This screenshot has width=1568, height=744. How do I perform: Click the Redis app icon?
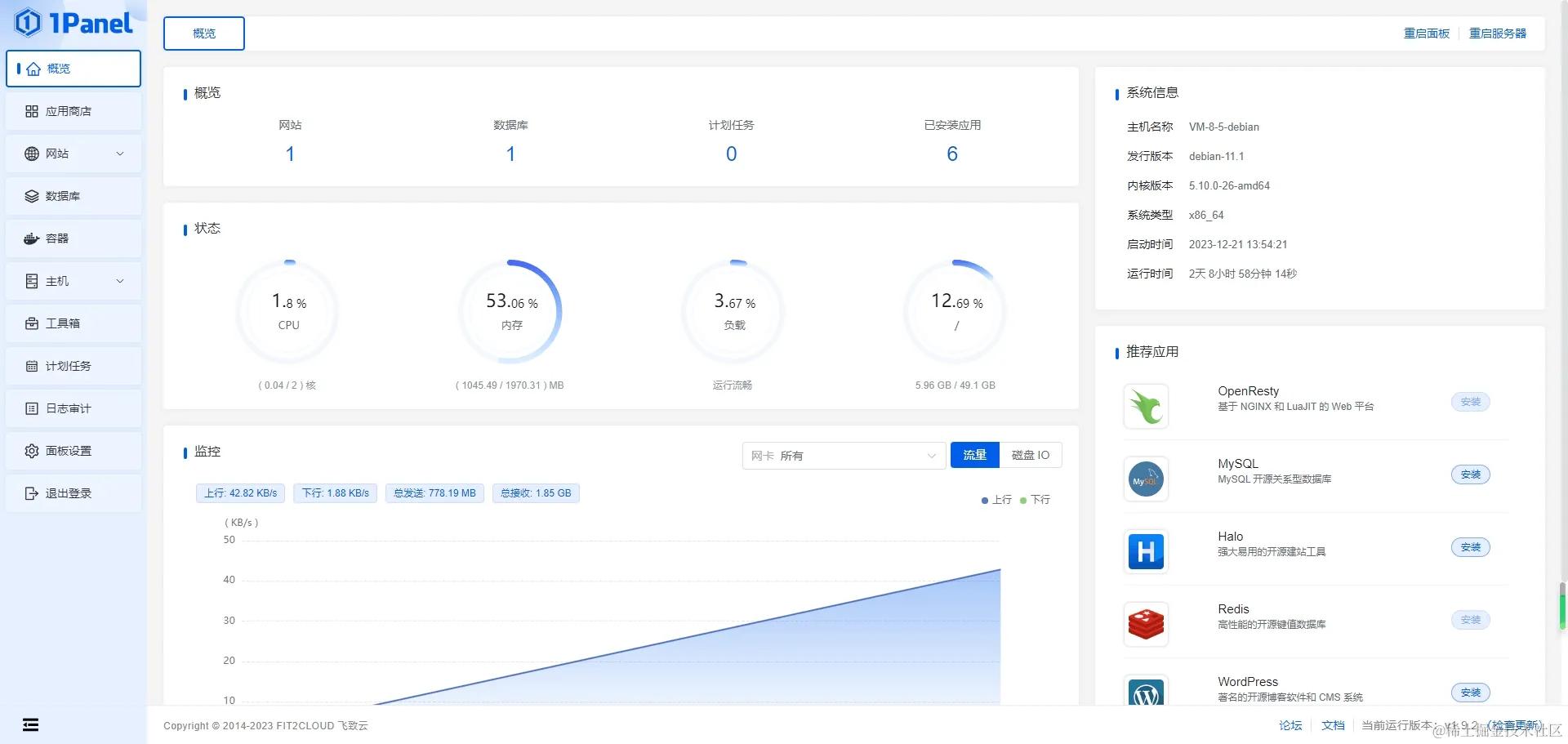point(1146,624)
